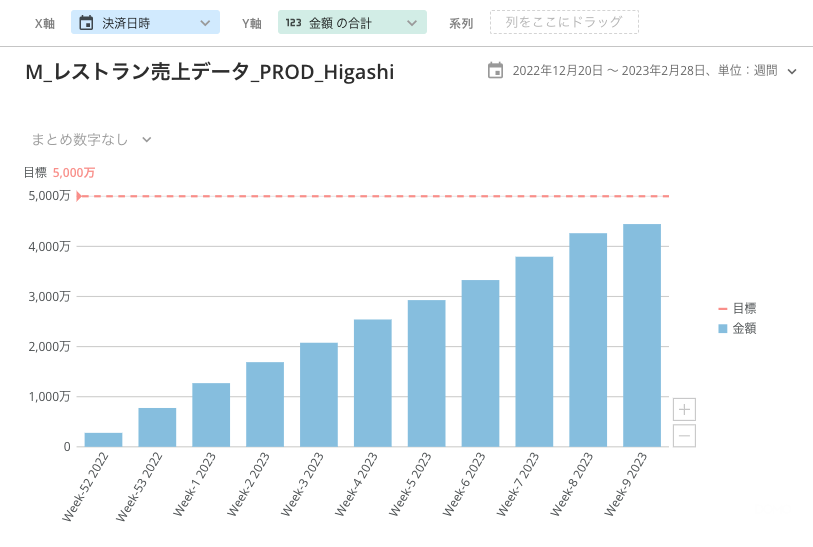Click date range text 2022年12月20日 ～ 2023年2月28日

click(x=609, y=71)
